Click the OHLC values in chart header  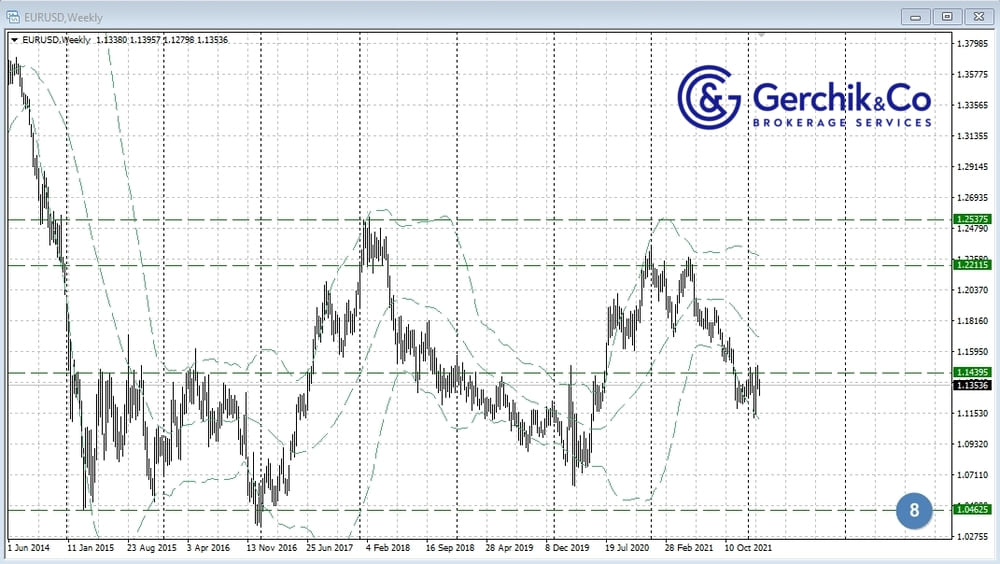pos(160,40)
